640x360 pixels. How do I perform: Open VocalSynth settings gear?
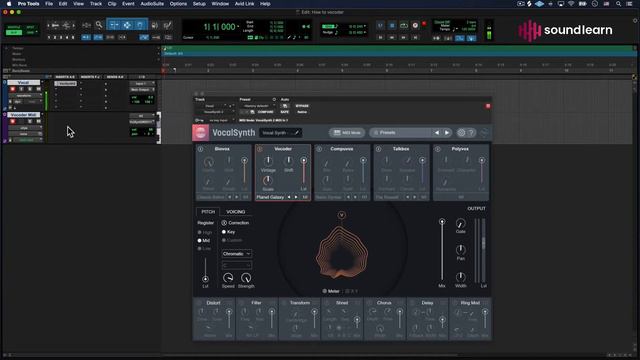click(x=461, y=133)
